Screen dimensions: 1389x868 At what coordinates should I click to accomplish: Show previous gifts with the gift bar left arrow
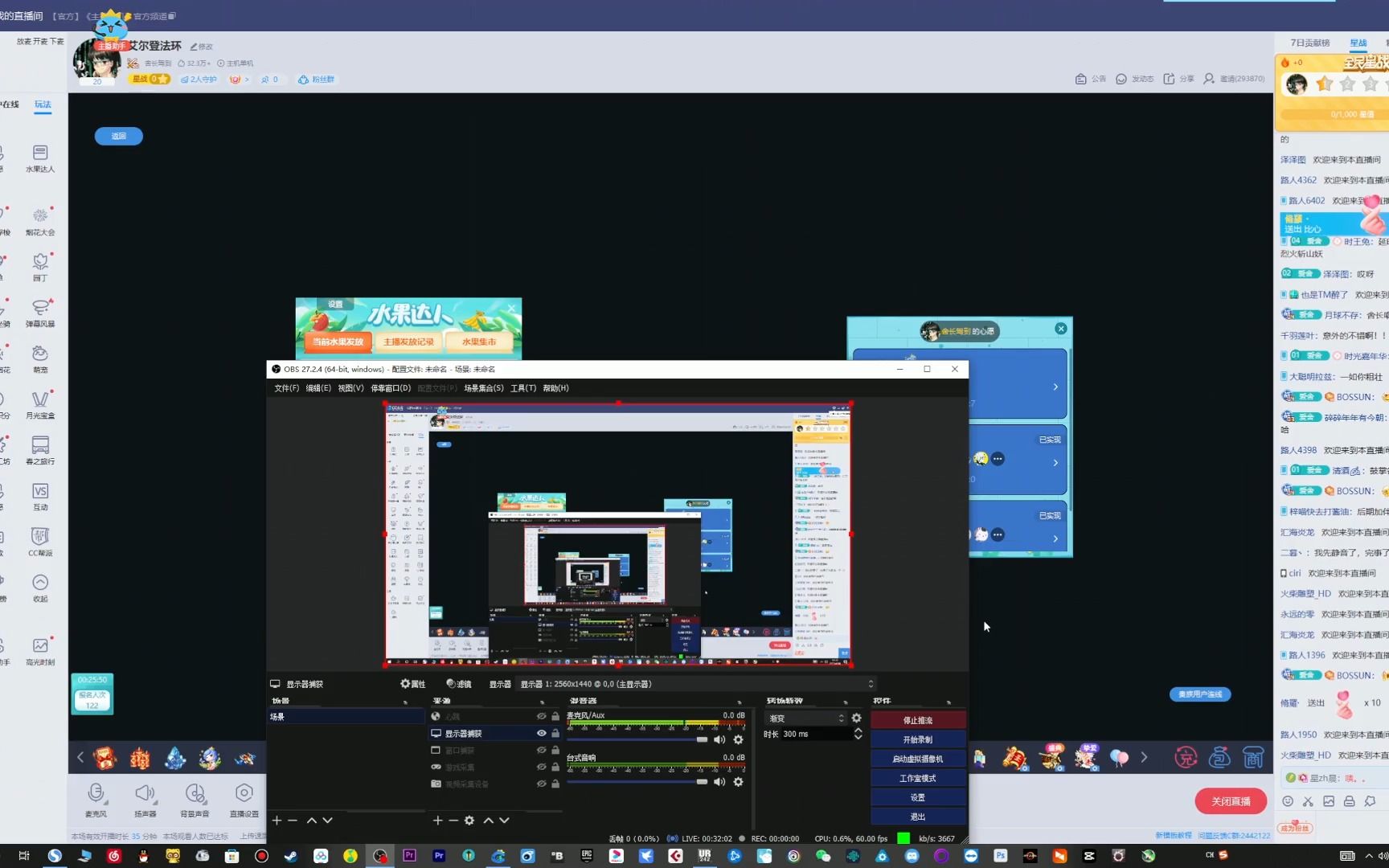[80, 757]
